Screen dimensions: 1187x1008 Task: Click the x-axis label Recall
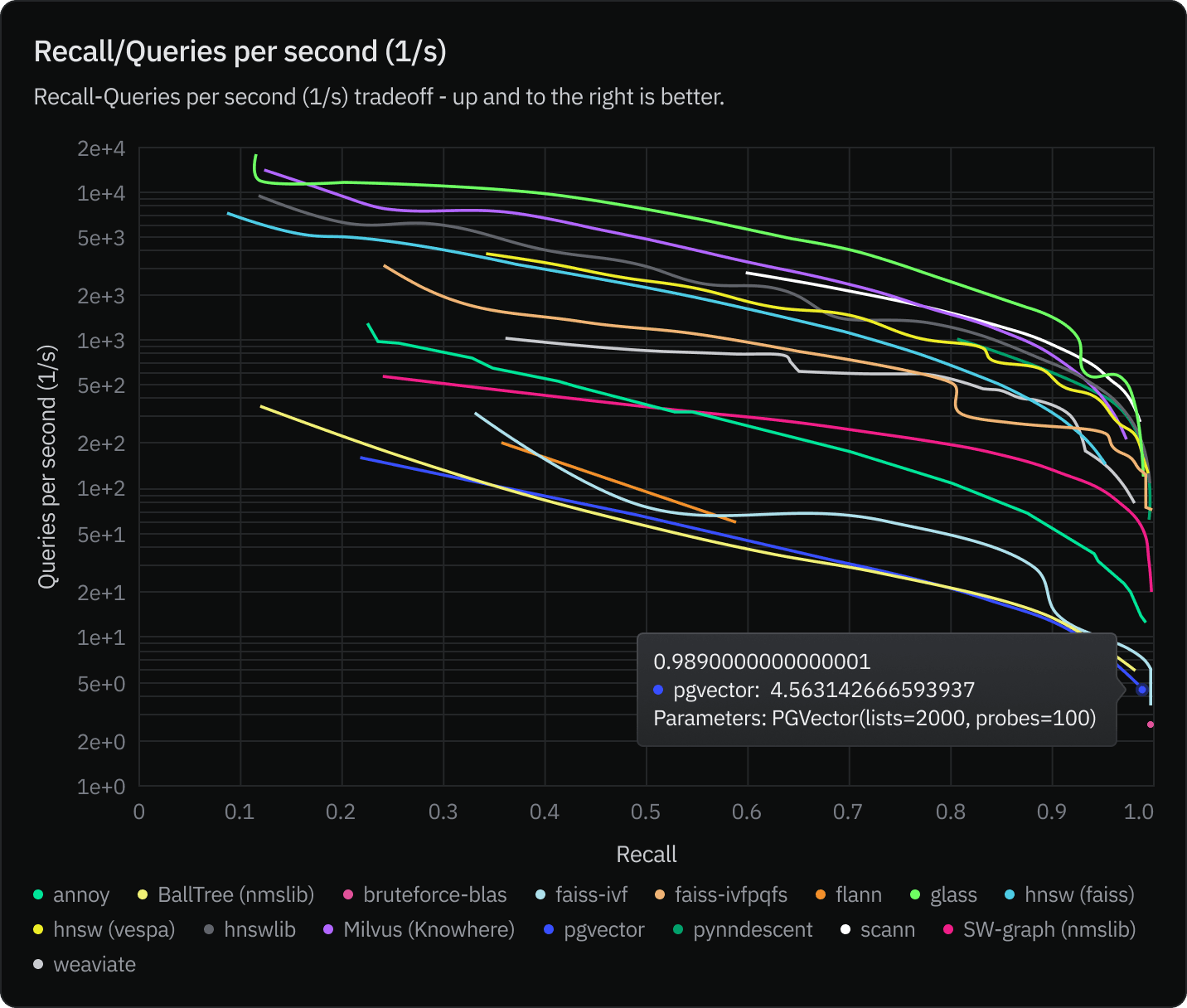pyautogui.click(x=647, y=855)
